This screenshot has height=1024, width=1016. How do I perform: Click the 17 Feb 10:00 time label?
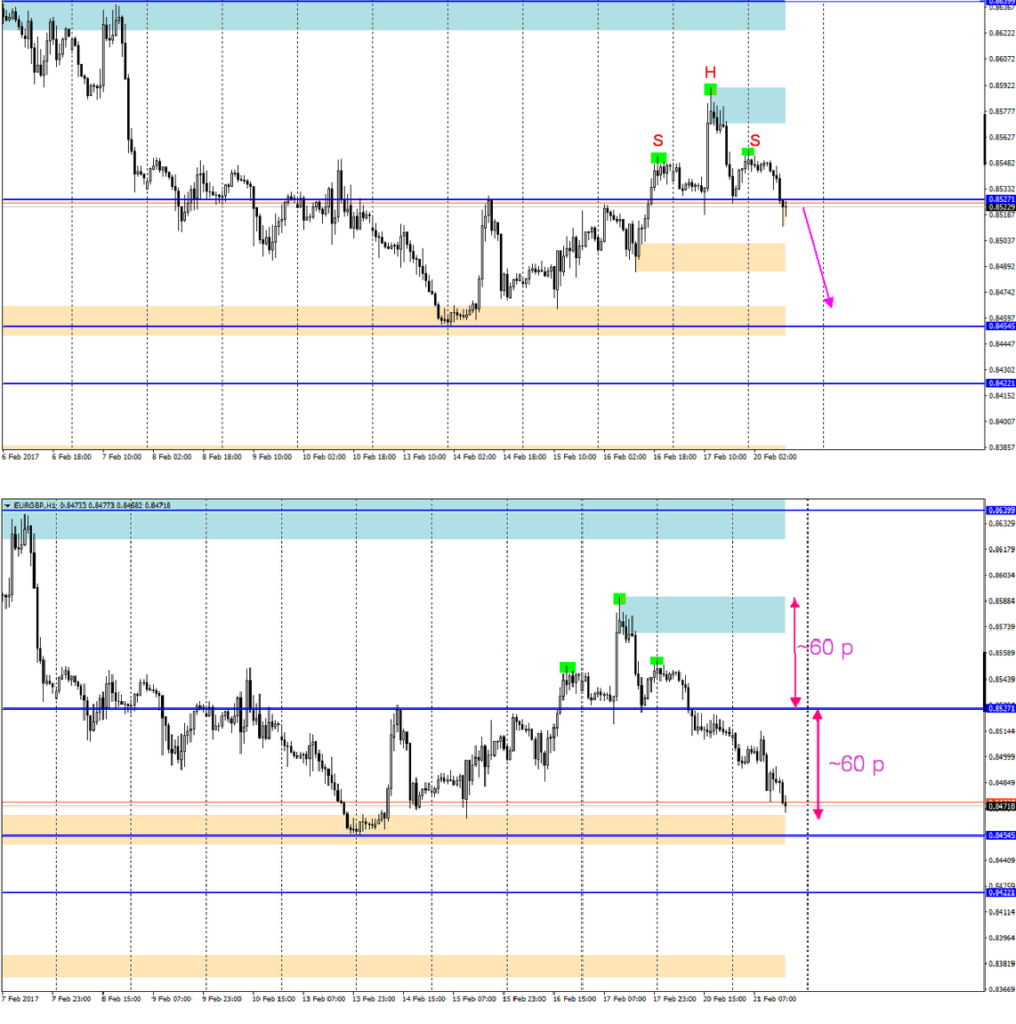click(x=725, y=456)
